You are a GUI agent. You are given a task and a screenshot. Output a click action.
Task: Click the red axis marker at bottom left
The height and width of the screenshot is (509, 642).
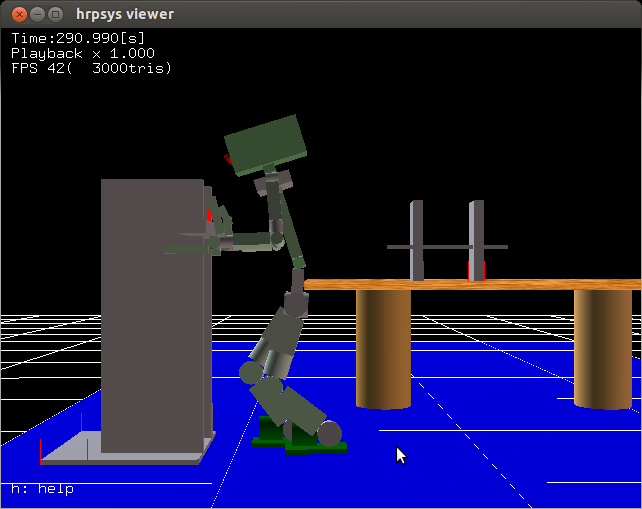click(x=40, y=452)
